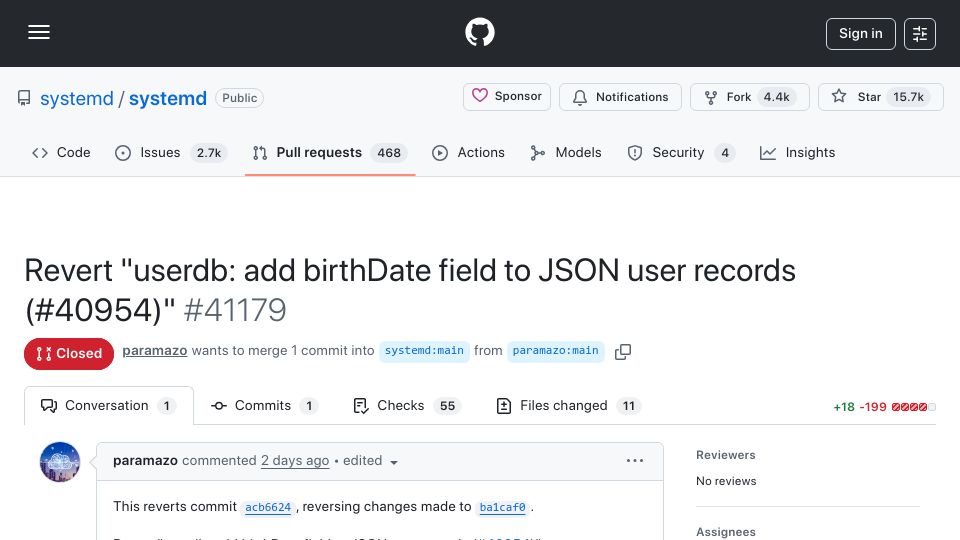Open the Models tab

tap(566, 152)
